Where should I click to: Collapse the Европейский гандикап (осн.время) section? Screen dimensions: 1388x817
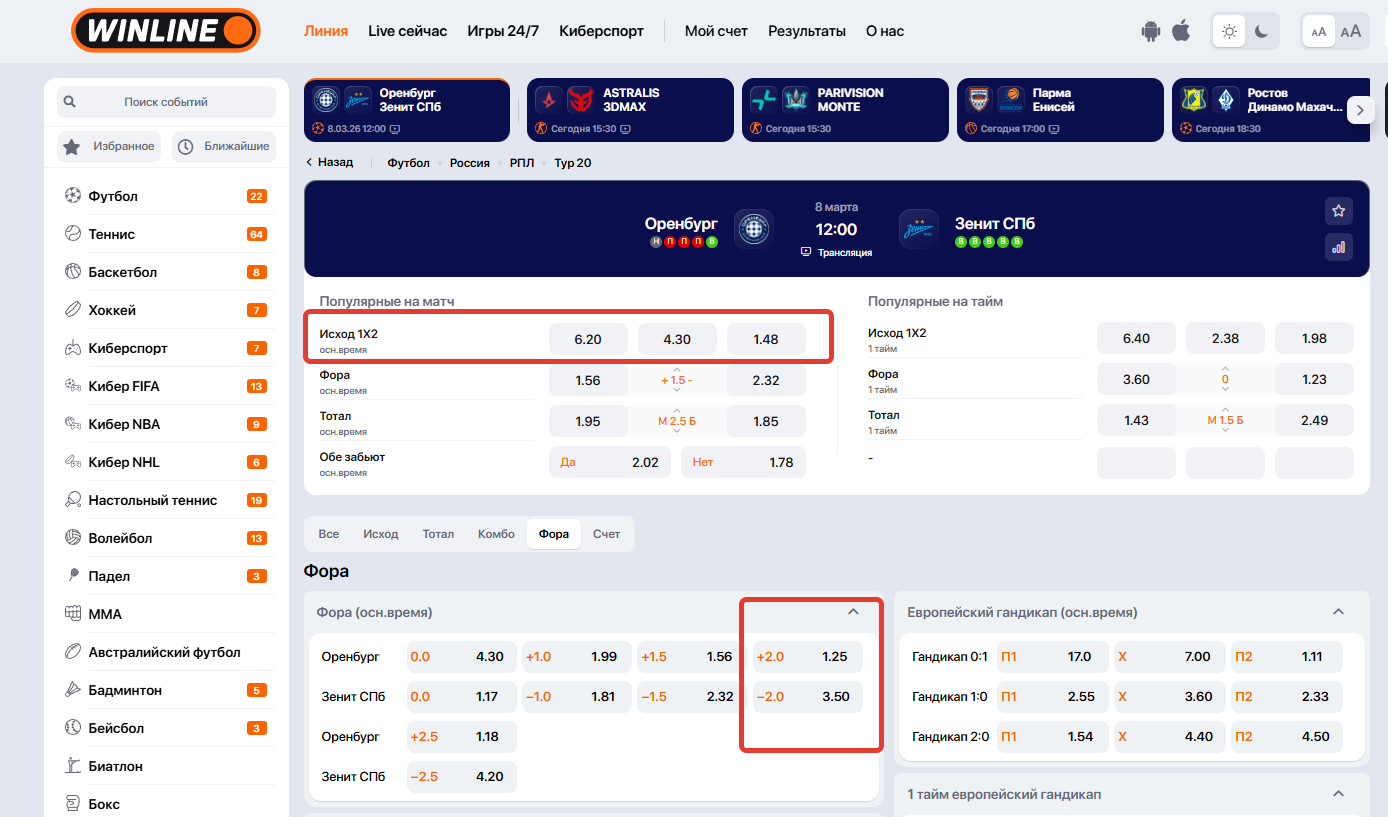(1338, 612)
